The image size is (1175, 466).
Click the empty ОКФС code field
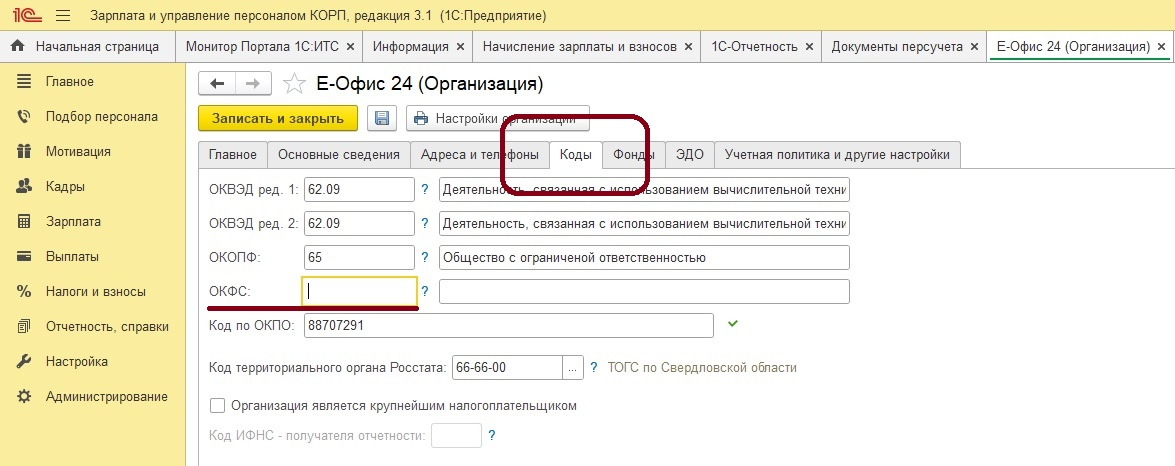click(359, 291)
